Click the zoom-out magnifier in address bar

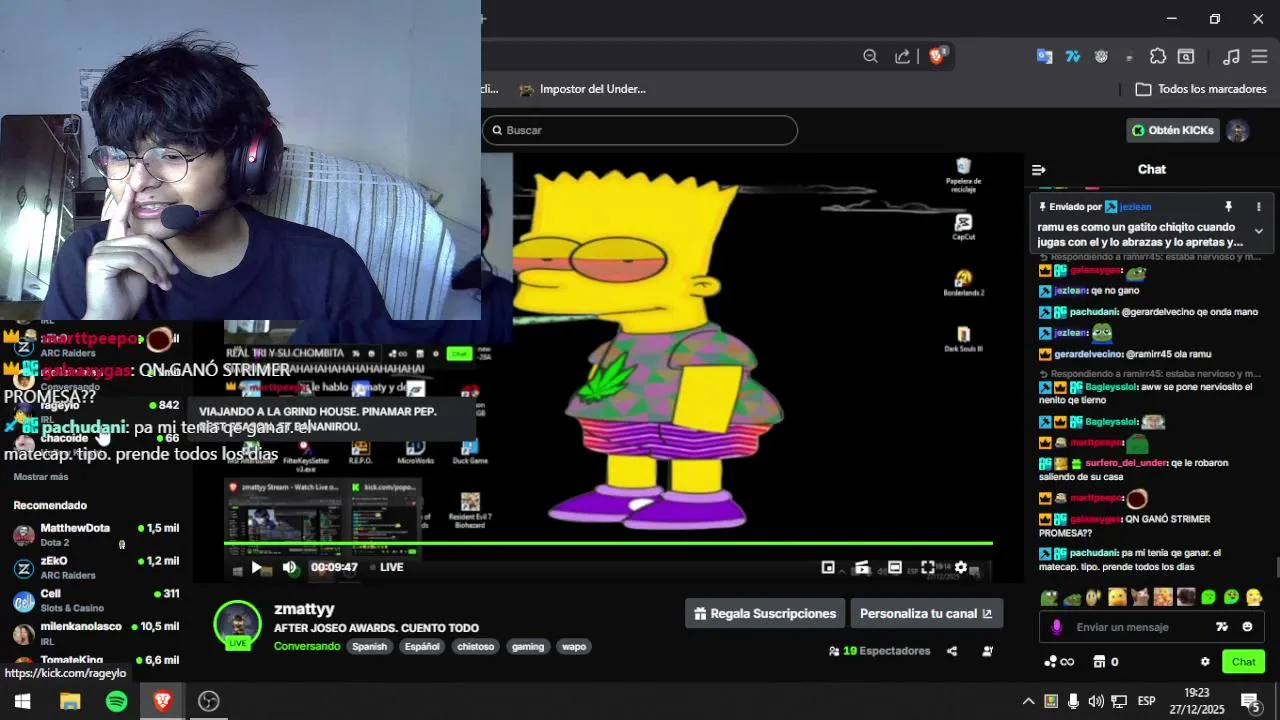coord(870,57)
